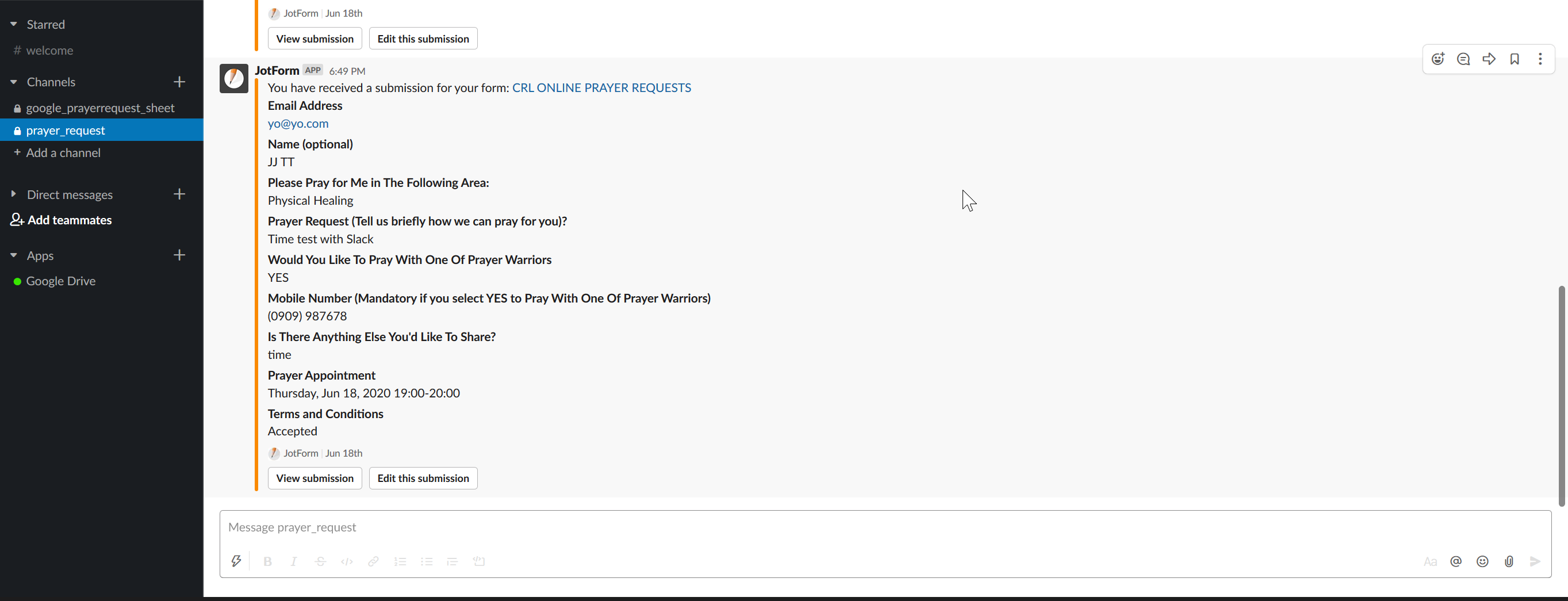Viewport: 1568px width, 601px height.
Task: Mention someone with the @ icon
Action: [x=1456, y=561]
